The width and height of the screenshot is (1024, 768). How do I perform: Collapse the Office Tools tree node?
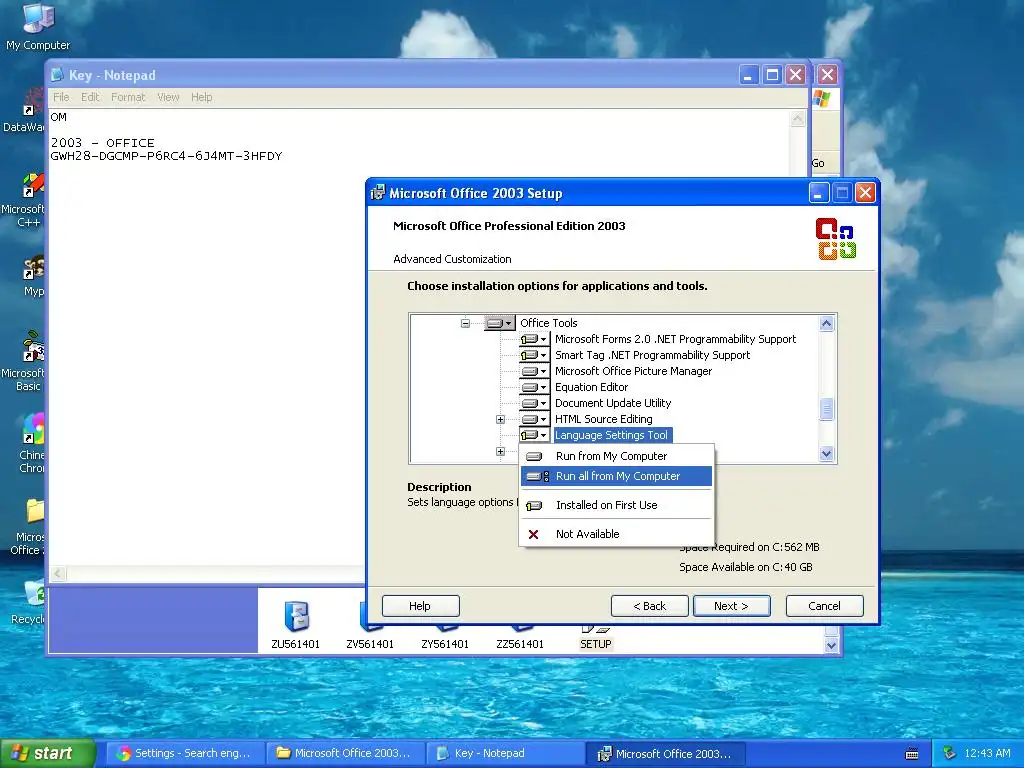[465, 323]
